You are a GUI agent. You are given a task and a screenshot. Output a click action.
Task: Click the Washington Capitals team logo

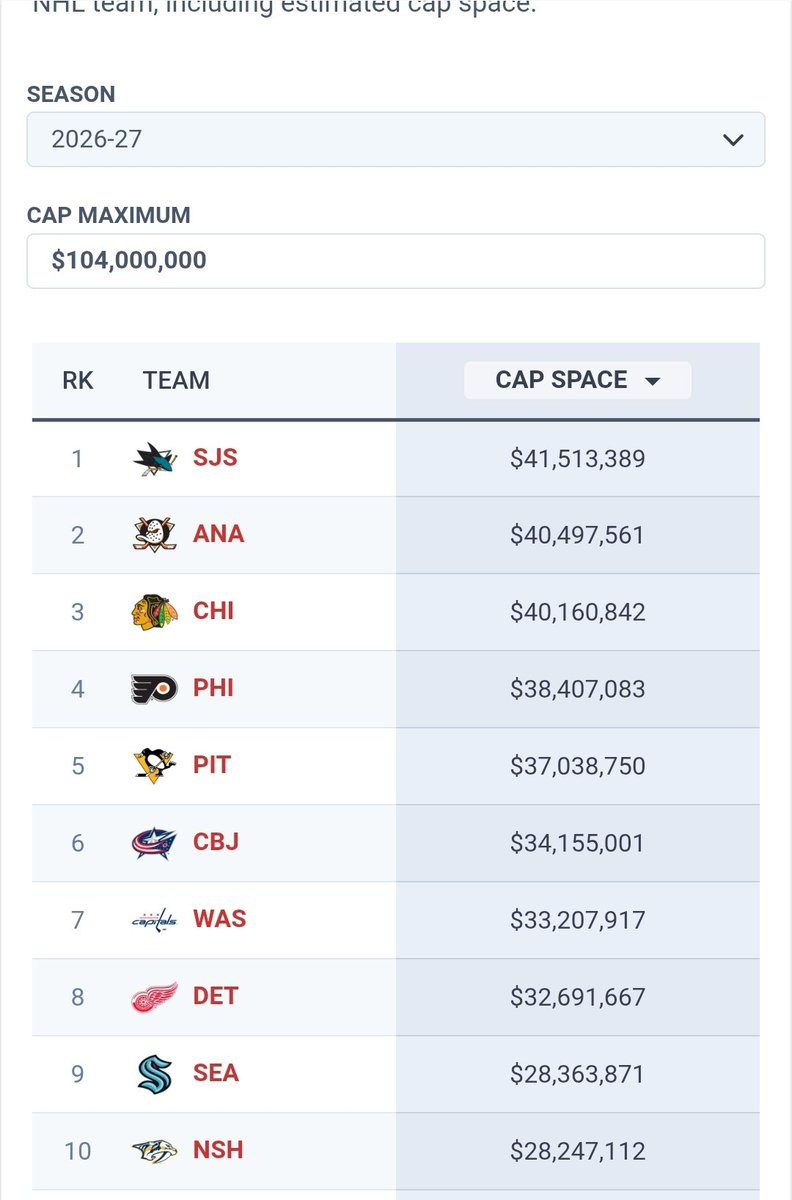tap(155, 920)
